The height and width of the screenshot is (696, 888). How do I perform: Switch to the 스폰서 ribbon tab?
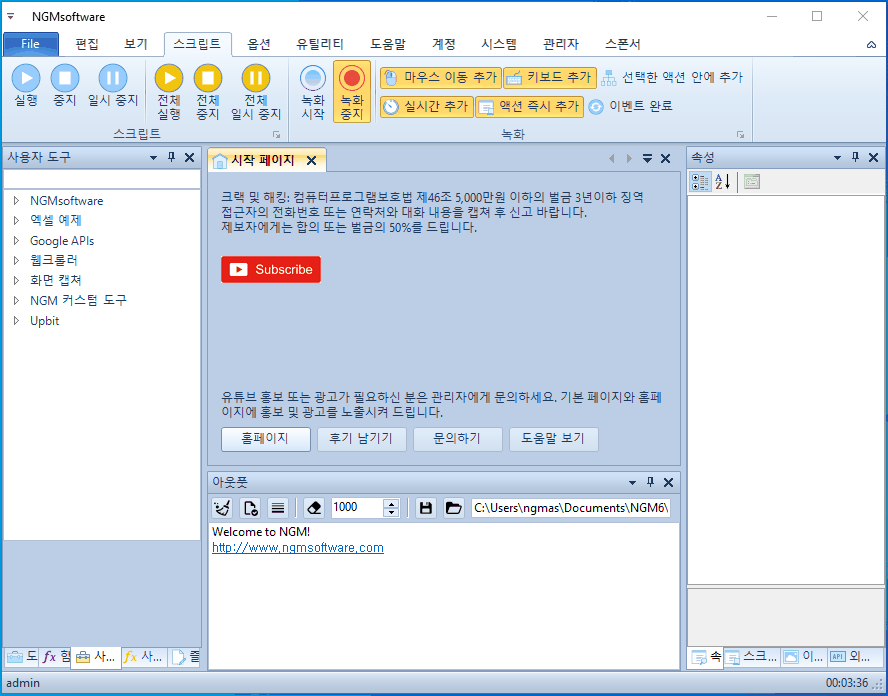[622, 44]
